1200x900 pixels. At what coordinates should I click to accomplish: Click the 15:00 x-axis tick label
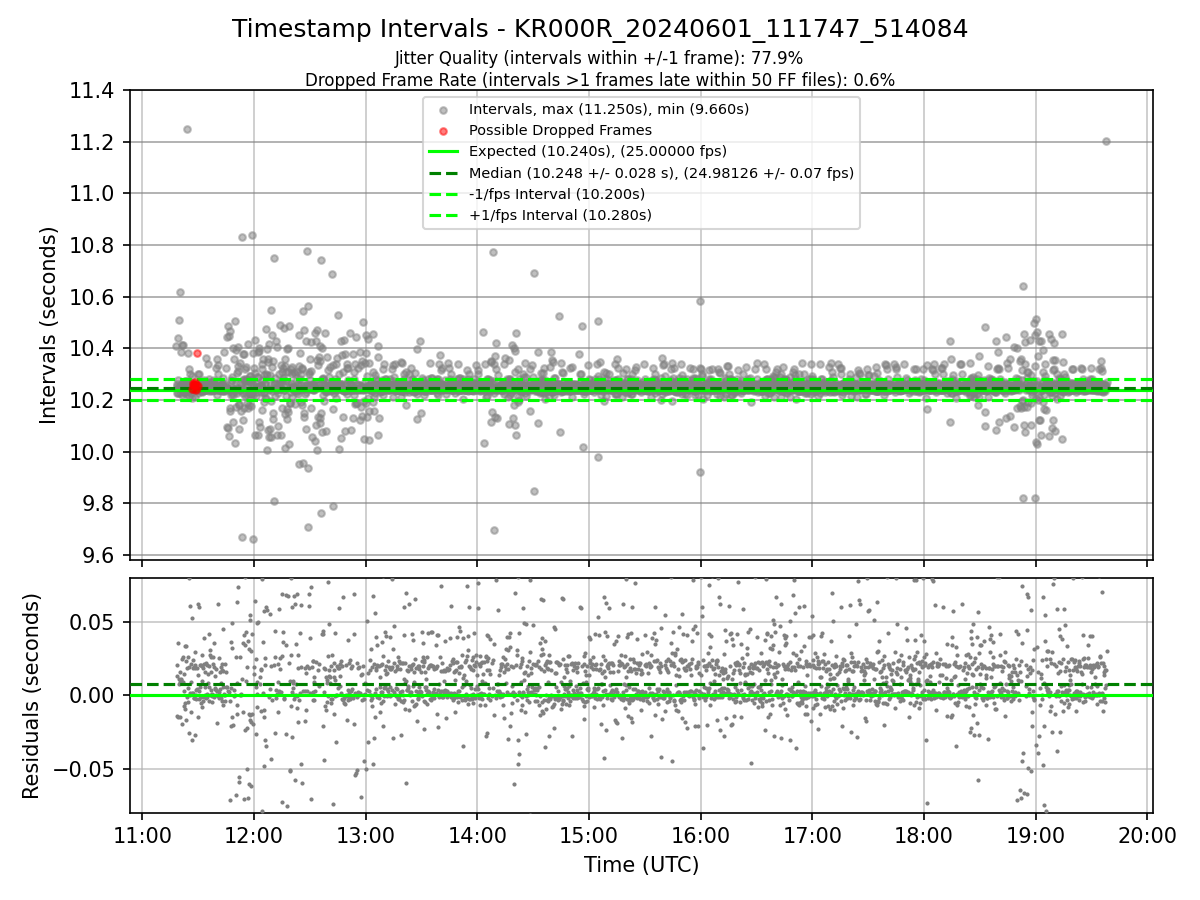[x=589, y=835]
